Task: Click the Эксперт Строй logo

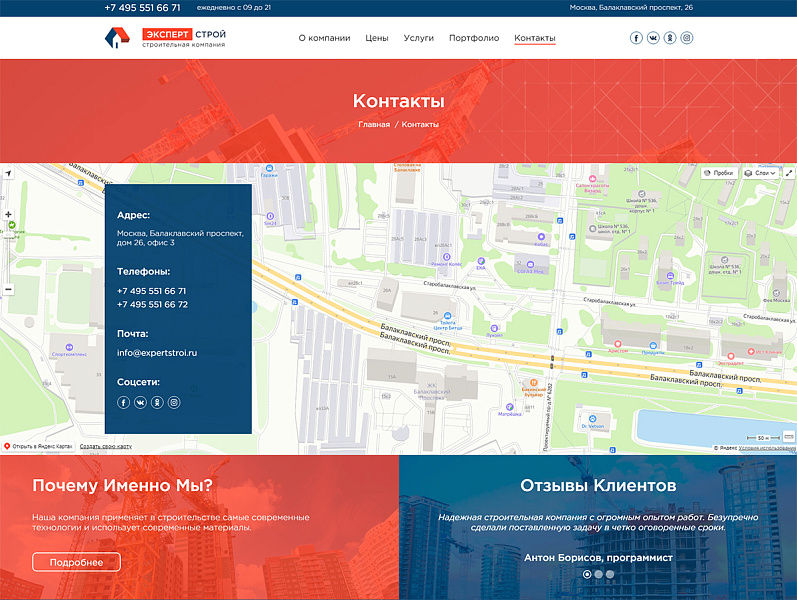Action: click(165, 38)
